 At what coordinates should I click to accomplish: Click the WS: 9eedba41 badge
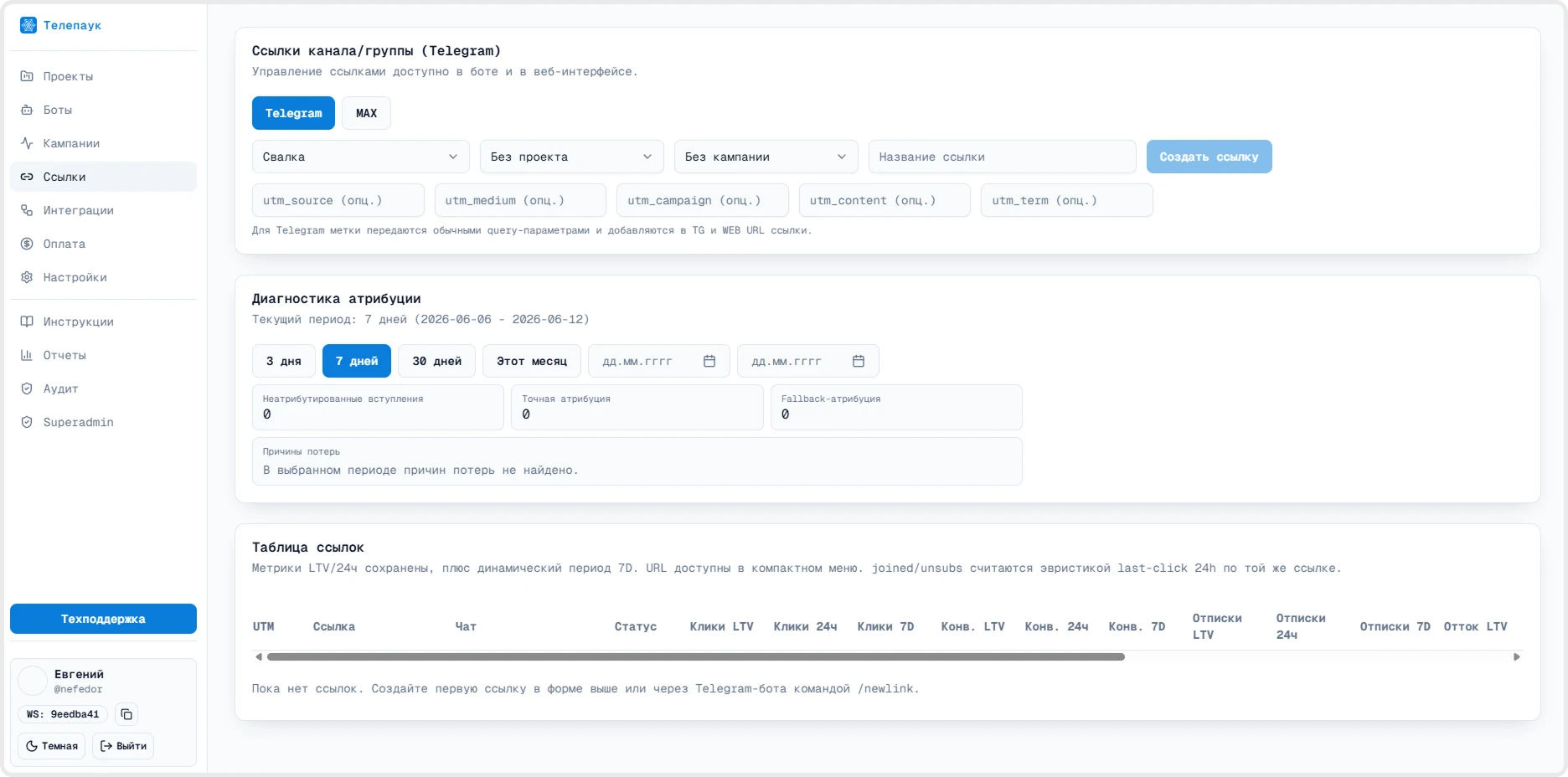(x=63, y=714)
